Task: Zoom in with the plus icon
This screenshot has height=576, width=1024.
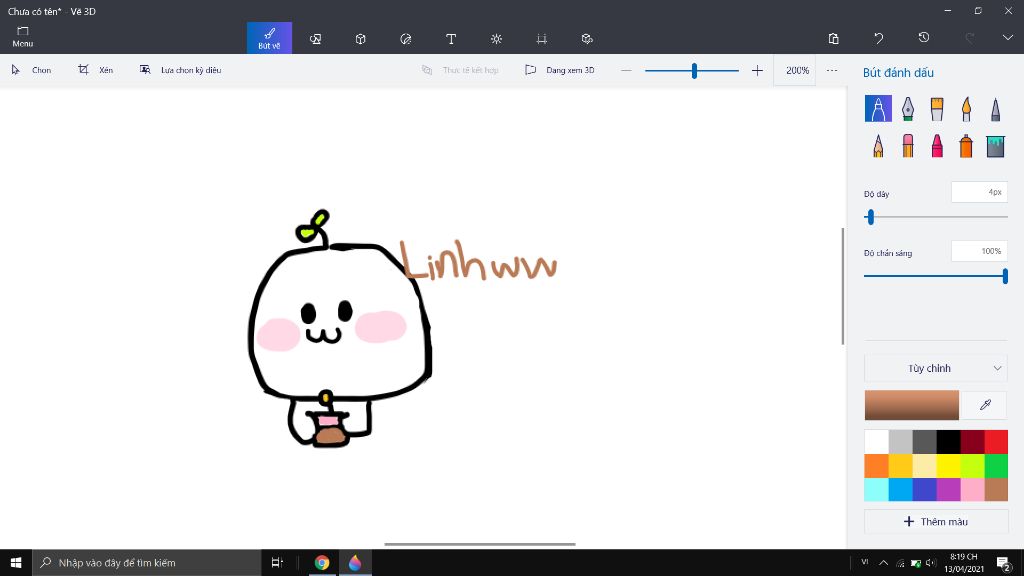Action: (x=757, y=70)
